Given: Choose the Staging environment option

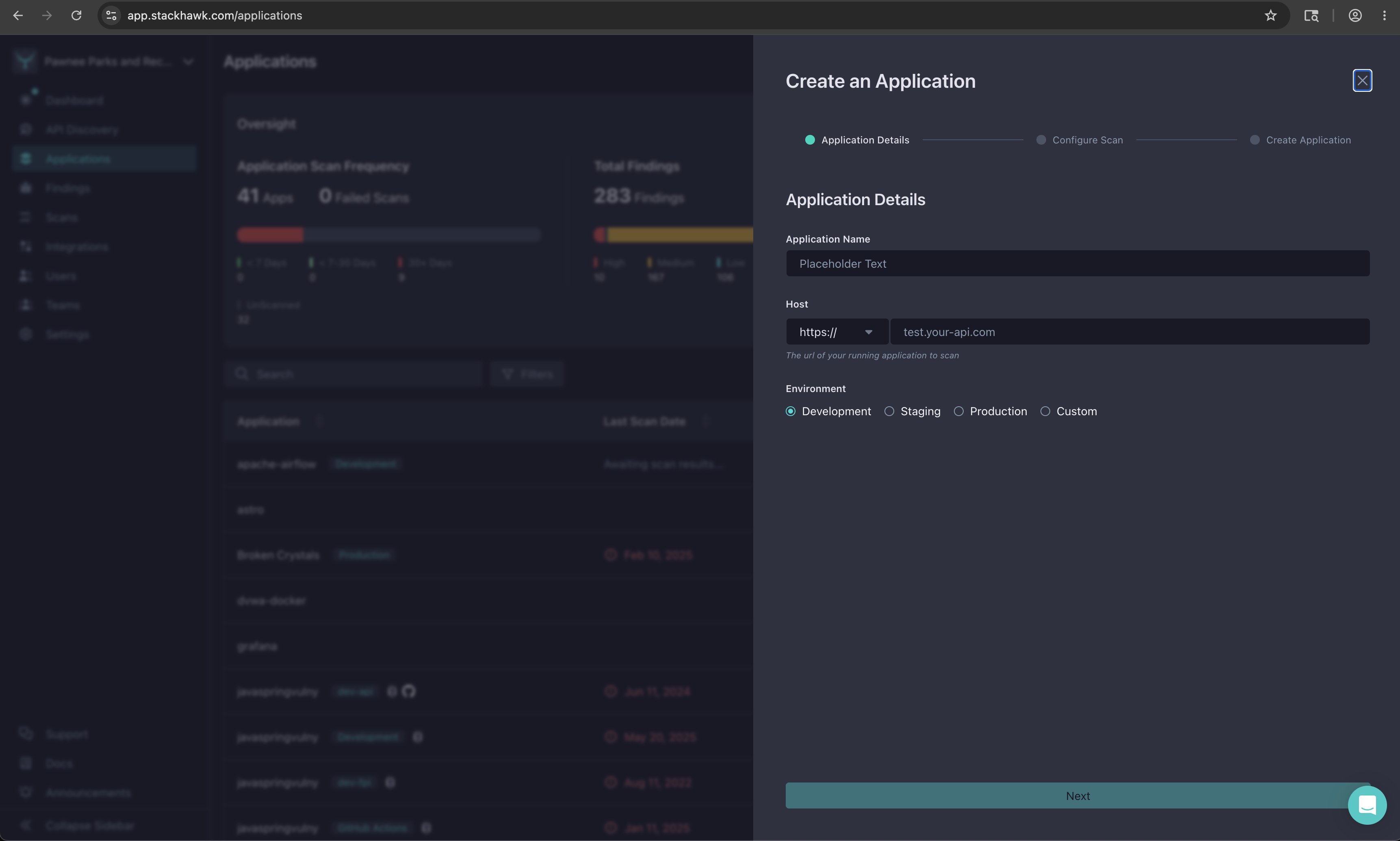Looking at the screenshot, I should (889, 412).
